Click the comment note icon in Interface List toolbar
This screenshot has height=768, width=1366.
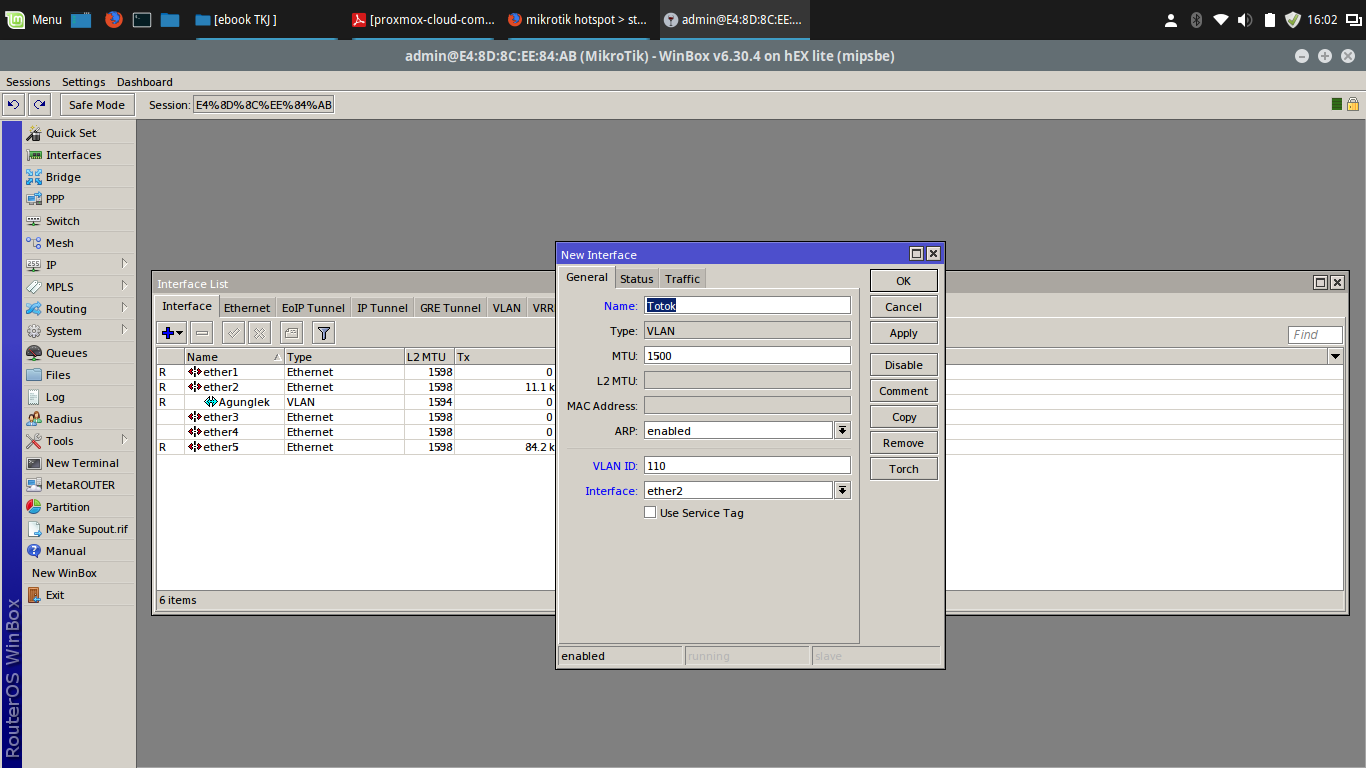[291, 333]
